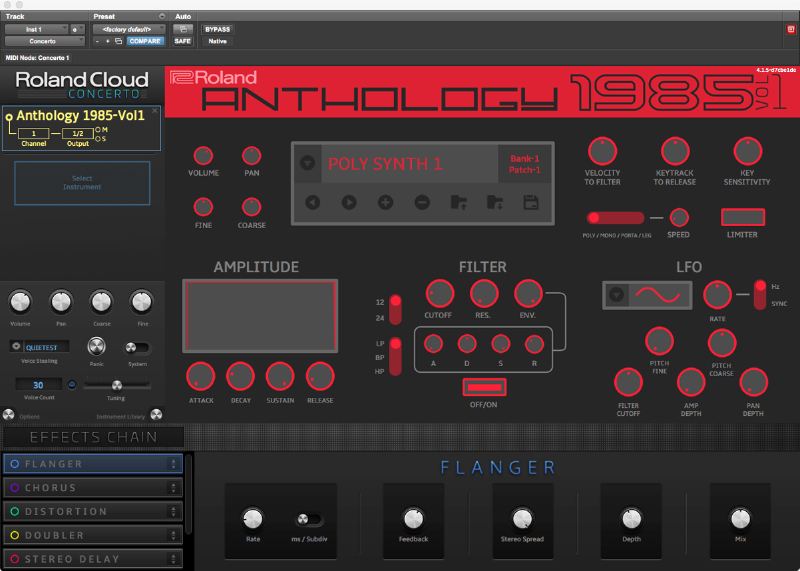Select the DISTORTION effect row
The width and height of the screenshot is (800, 571).
tap(93, 511)
